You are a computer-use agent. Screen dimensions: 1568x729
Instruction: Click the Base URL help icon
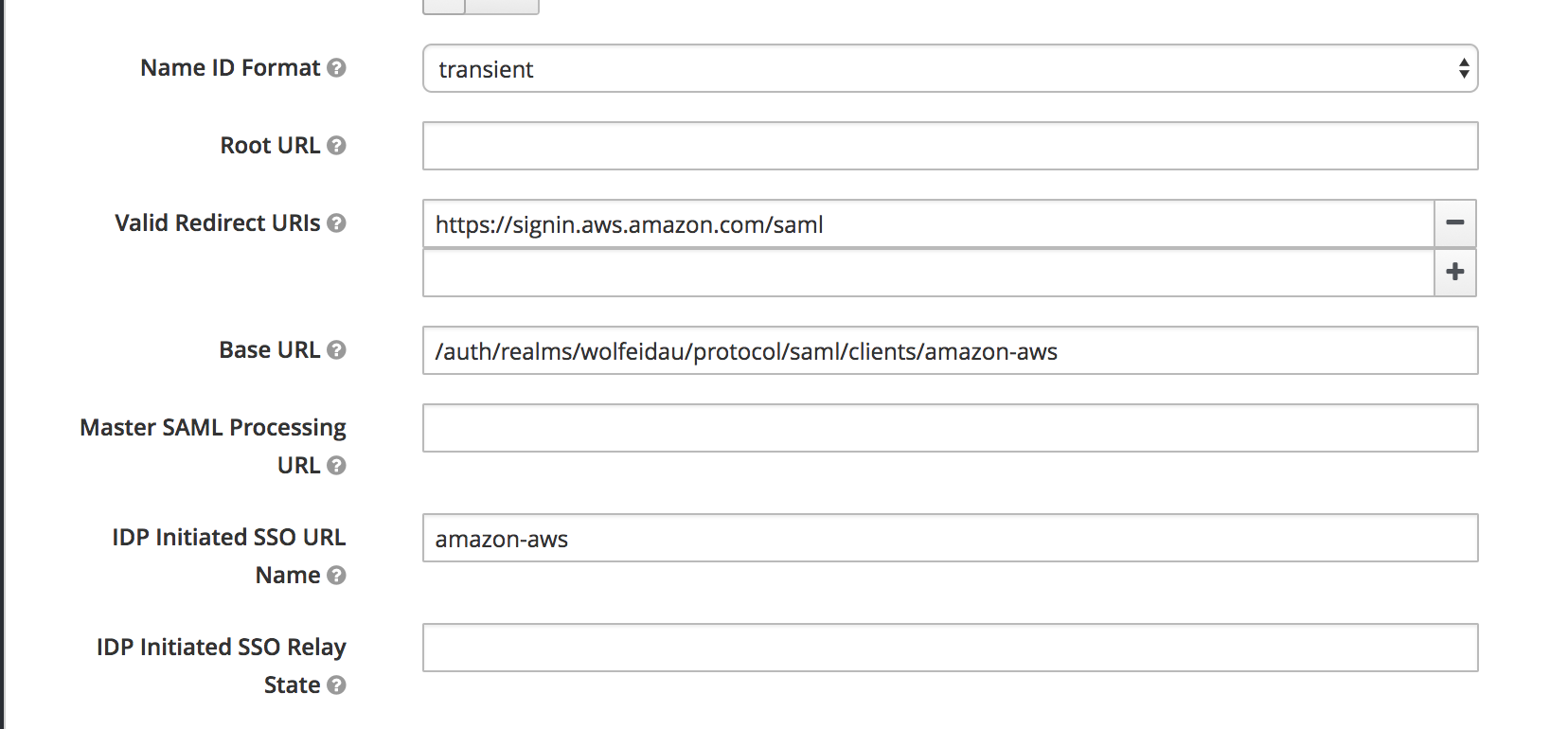[336, 350]
